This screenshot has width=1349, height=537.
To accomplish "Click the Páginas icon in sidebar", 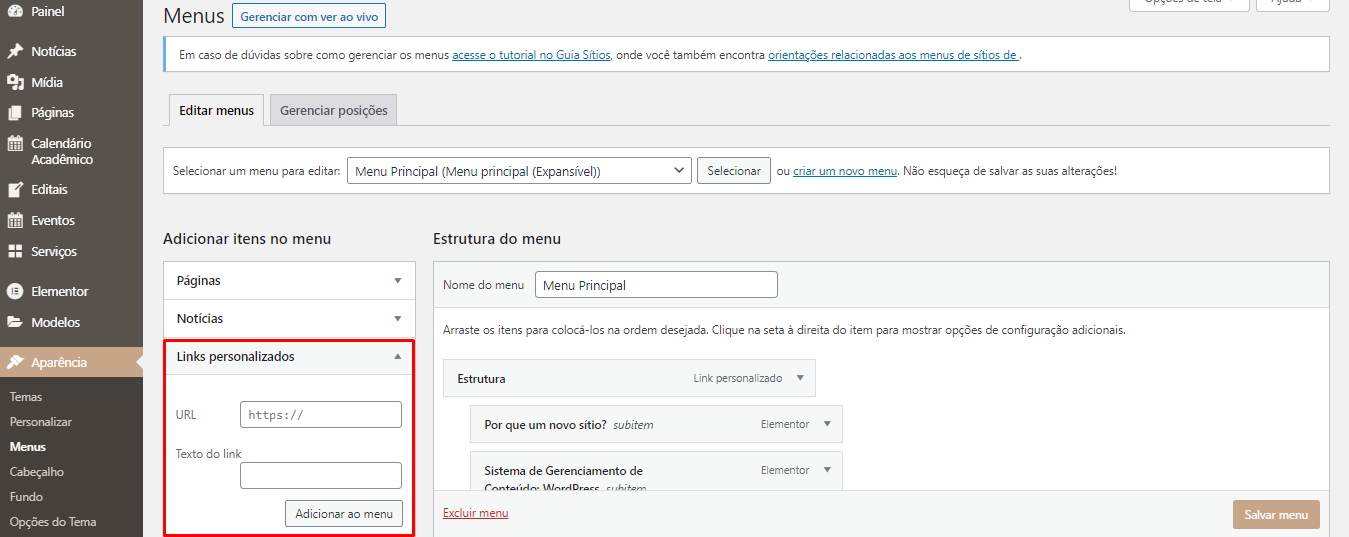I will [15, 113].
